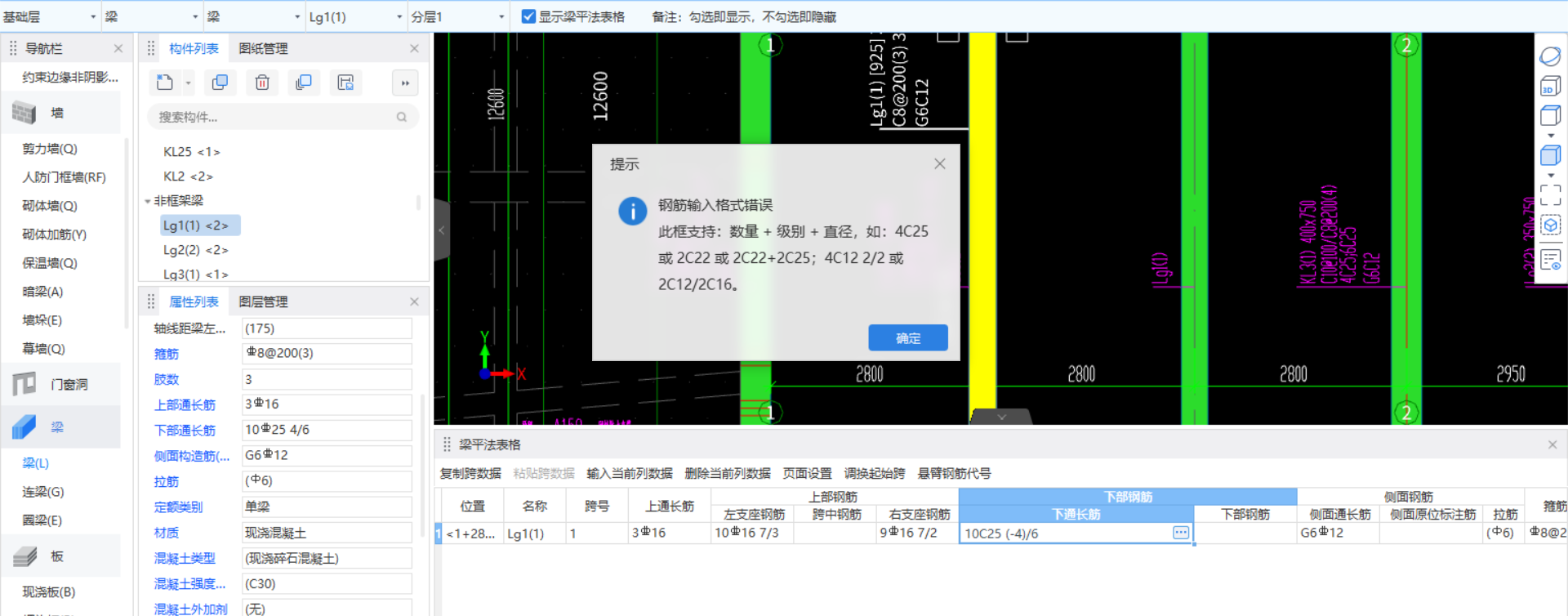The image size is (1568, 616).
Task: Close the 提示 dialog with X
Action: (940, 163)
